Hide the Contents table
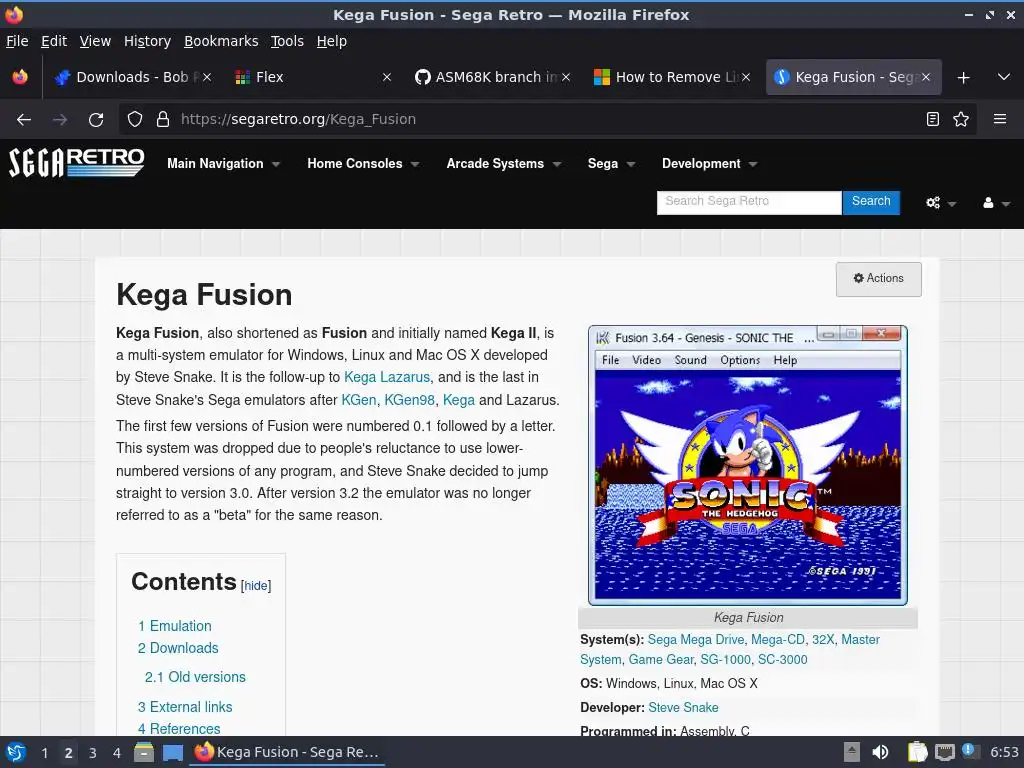The width and height of the screenshot is (1024, 768). point(256,586)
